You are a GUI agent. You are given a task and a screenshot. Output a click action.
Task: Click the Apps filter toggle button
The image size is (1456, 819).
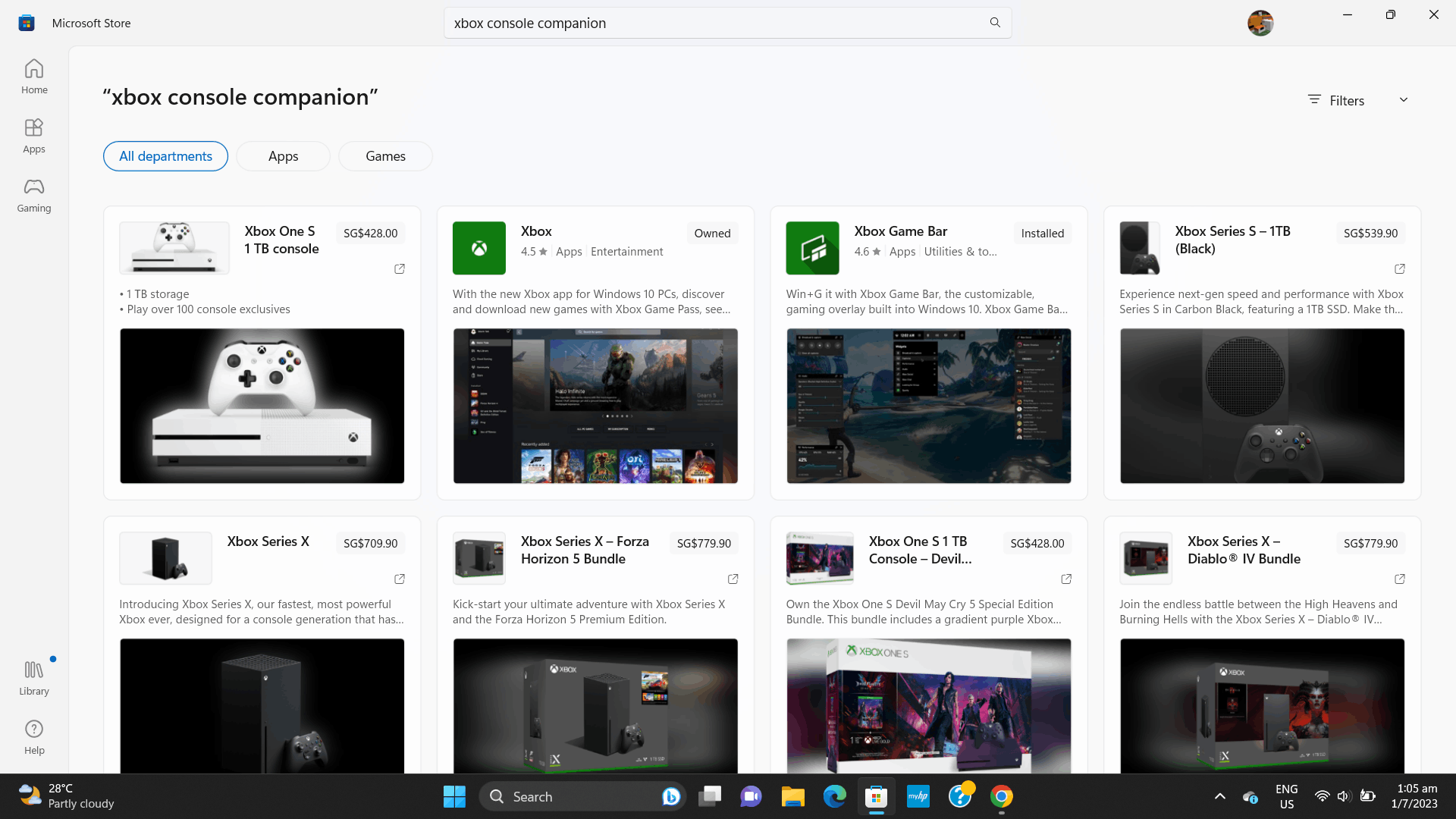tap(283, 156)
